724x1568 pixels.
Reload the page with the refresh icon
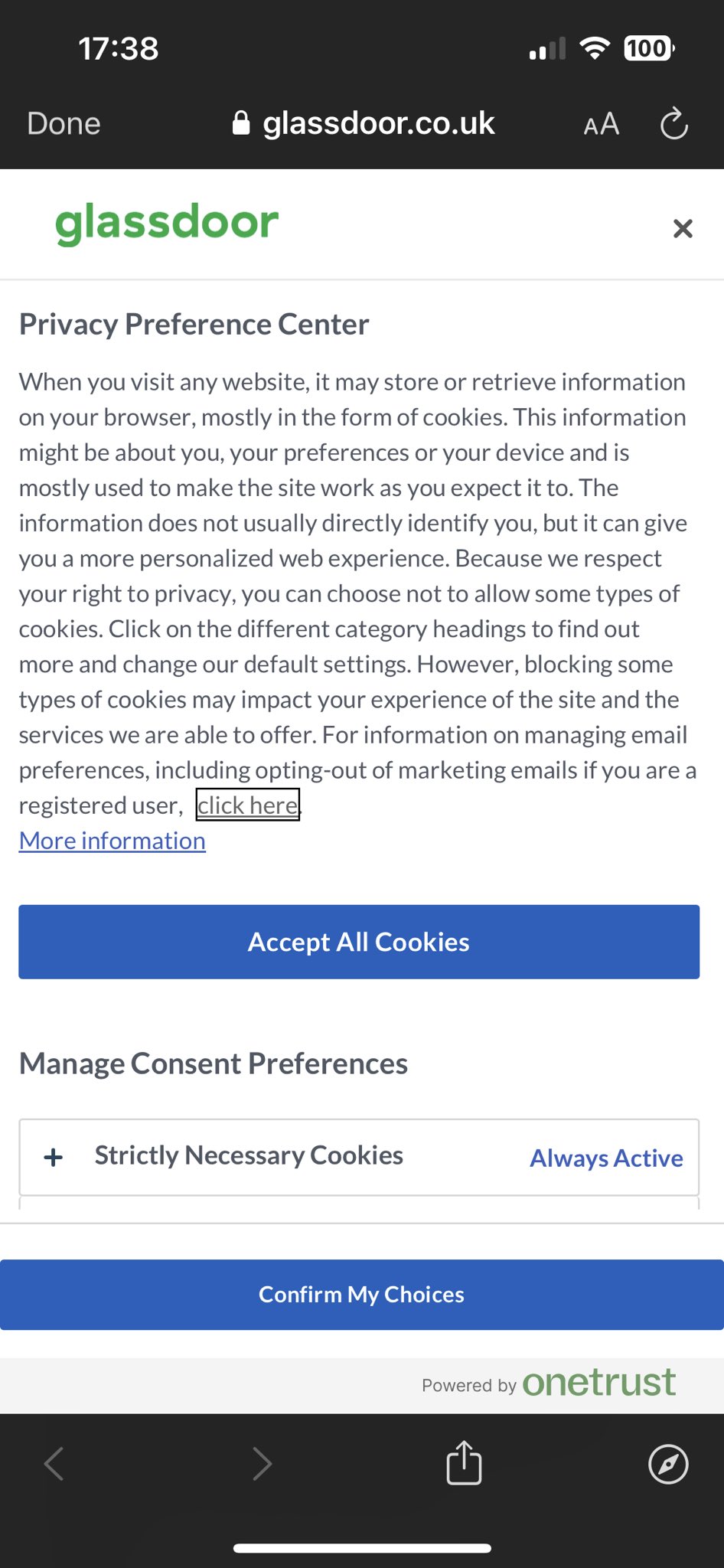click(x=673, y=124)
